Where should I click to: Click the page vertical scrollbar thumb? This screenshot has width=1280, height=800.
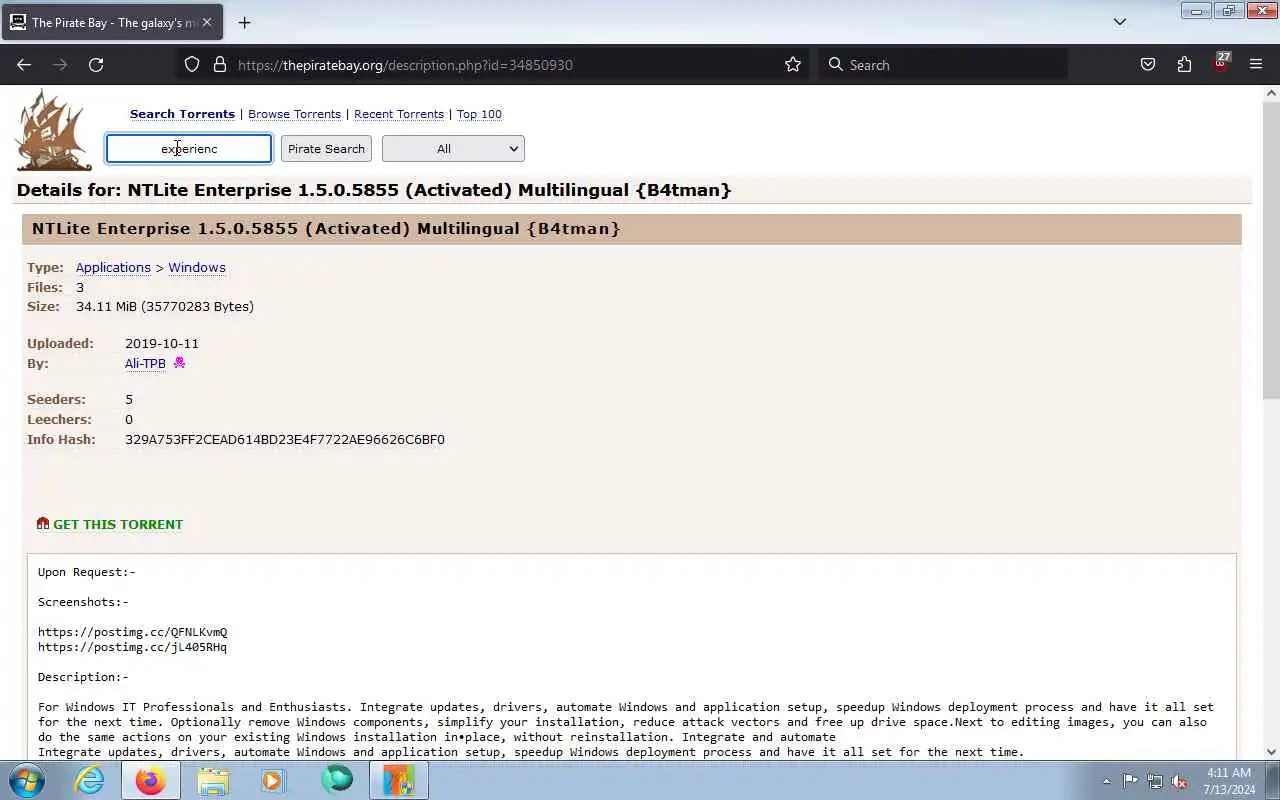coord(1271,250)
